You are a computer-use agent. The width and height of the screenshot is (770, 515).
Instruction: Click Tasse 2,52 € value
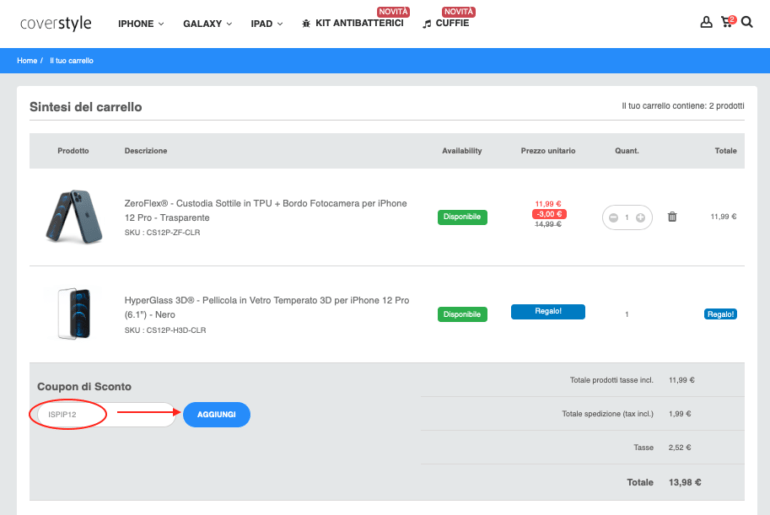click(x=680, y=447)
